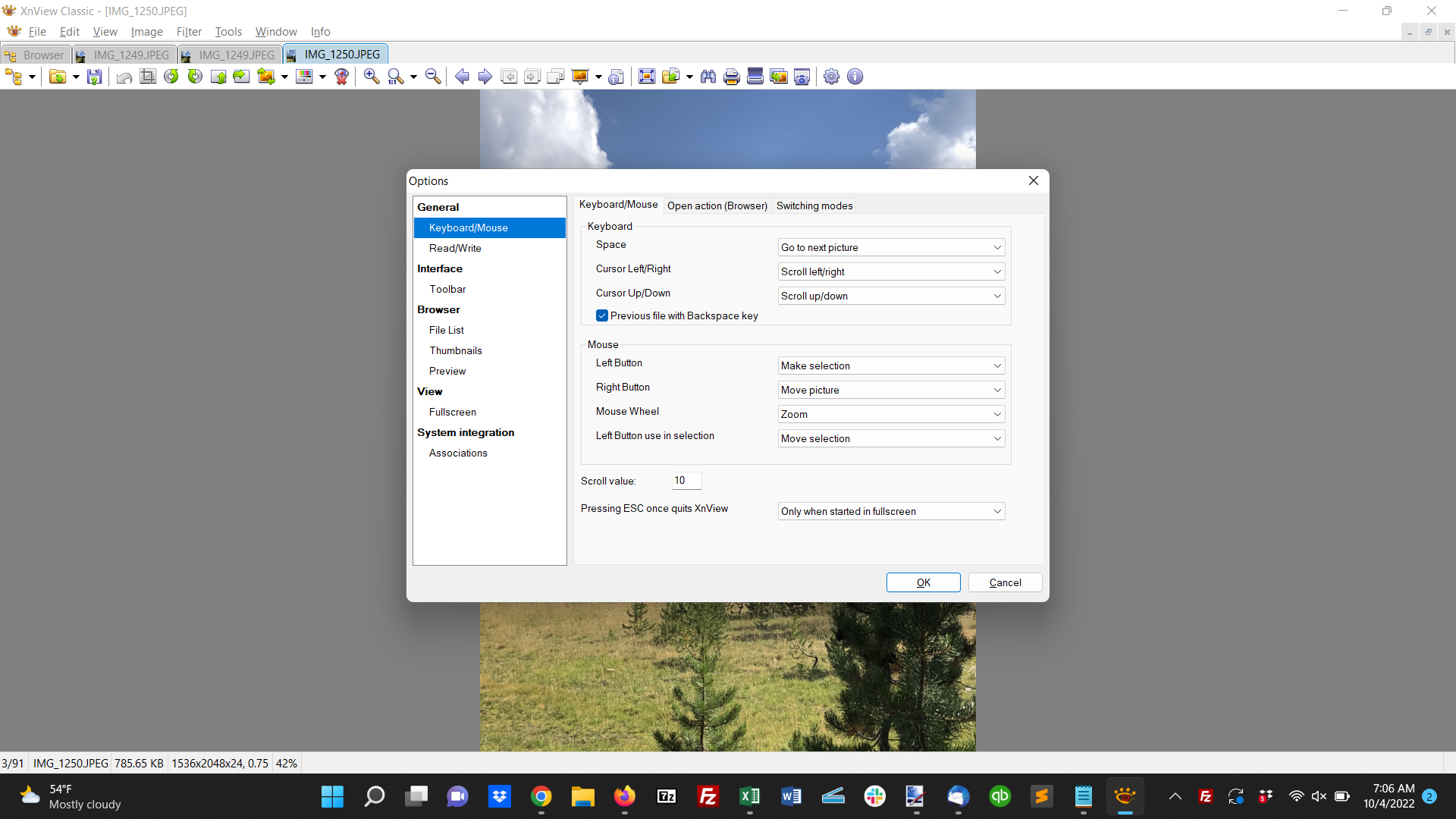The width and height of the screenshot is (1456, 819).
Task: Expand the Mouse Wheel dropdown
Action: coord(891,414)
